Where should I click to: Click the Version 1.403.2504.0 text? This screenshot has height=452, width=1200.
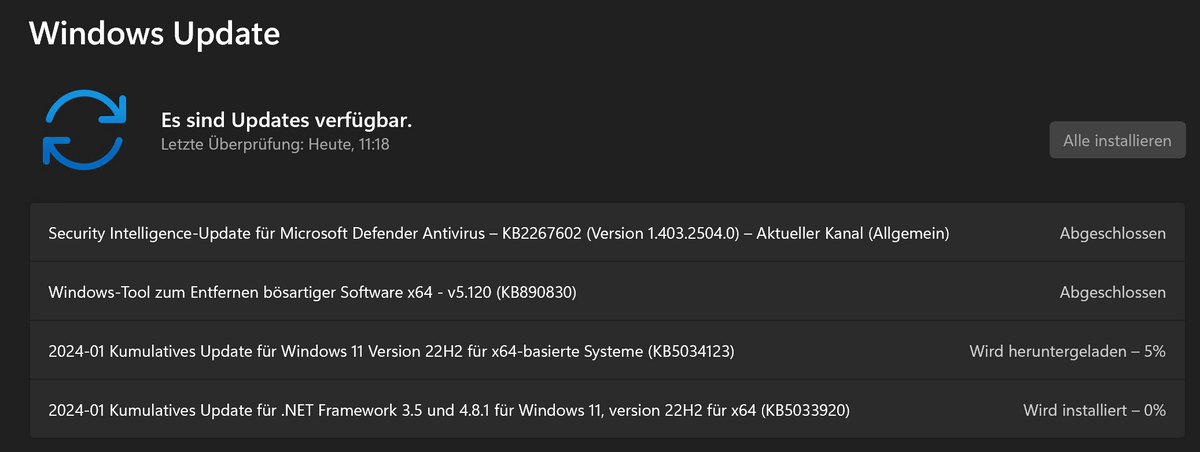coord(666,233)
